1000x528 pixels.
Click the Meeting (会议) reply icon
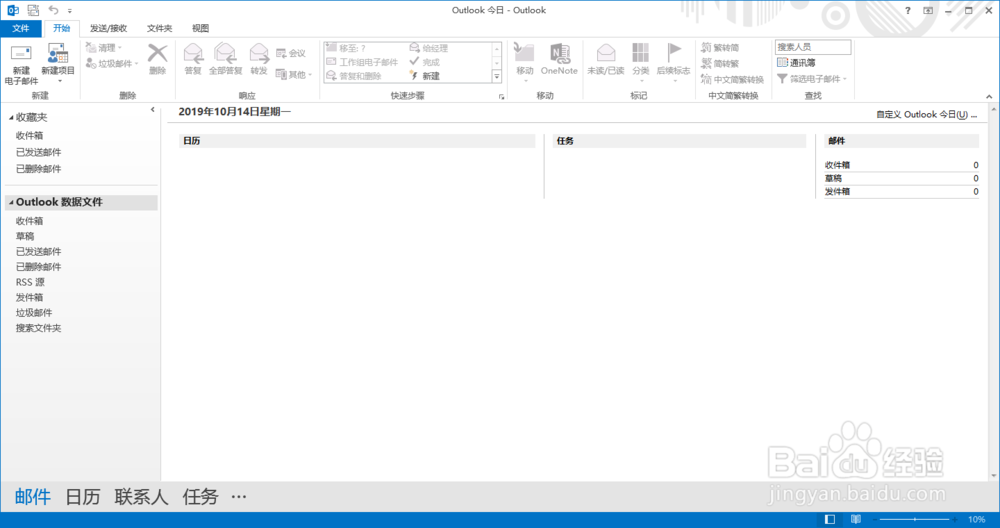[x=281, y=53]
